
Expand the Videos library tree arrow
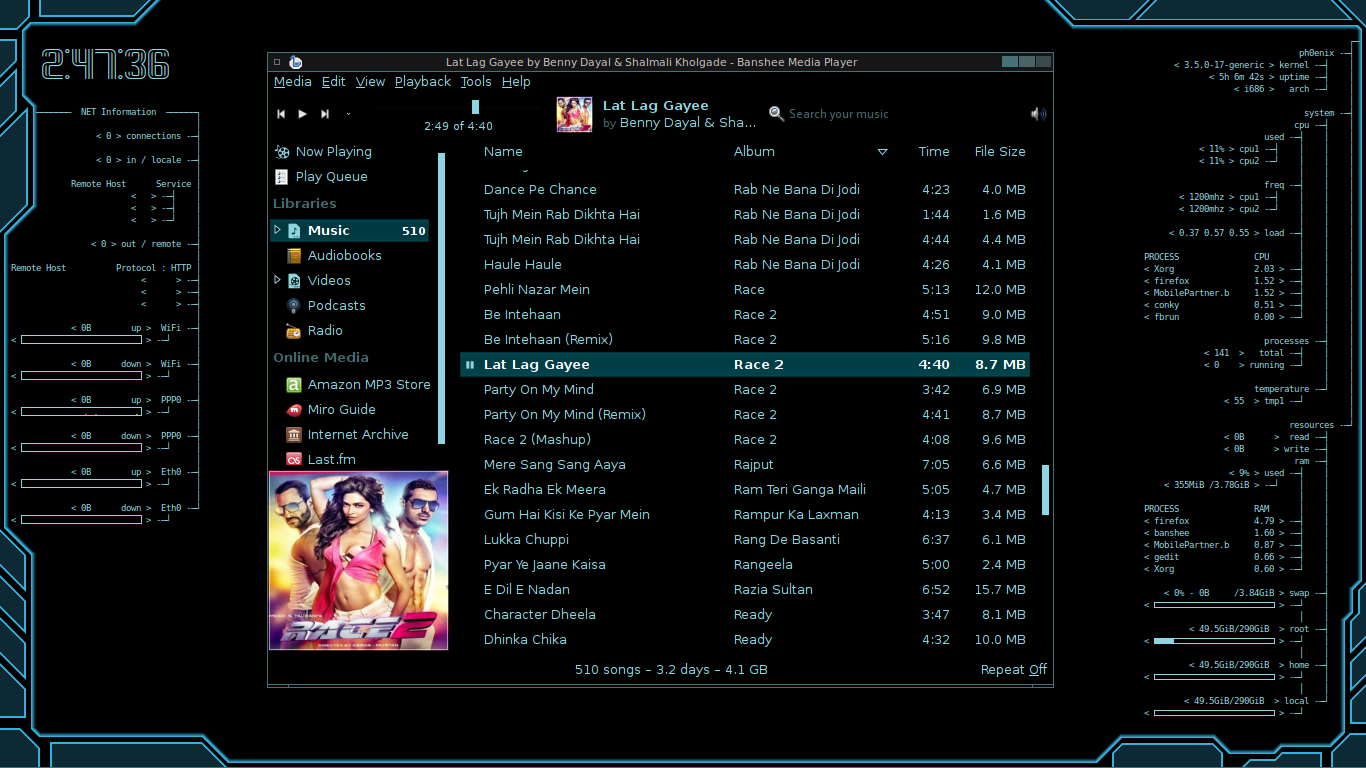[278, 280]
